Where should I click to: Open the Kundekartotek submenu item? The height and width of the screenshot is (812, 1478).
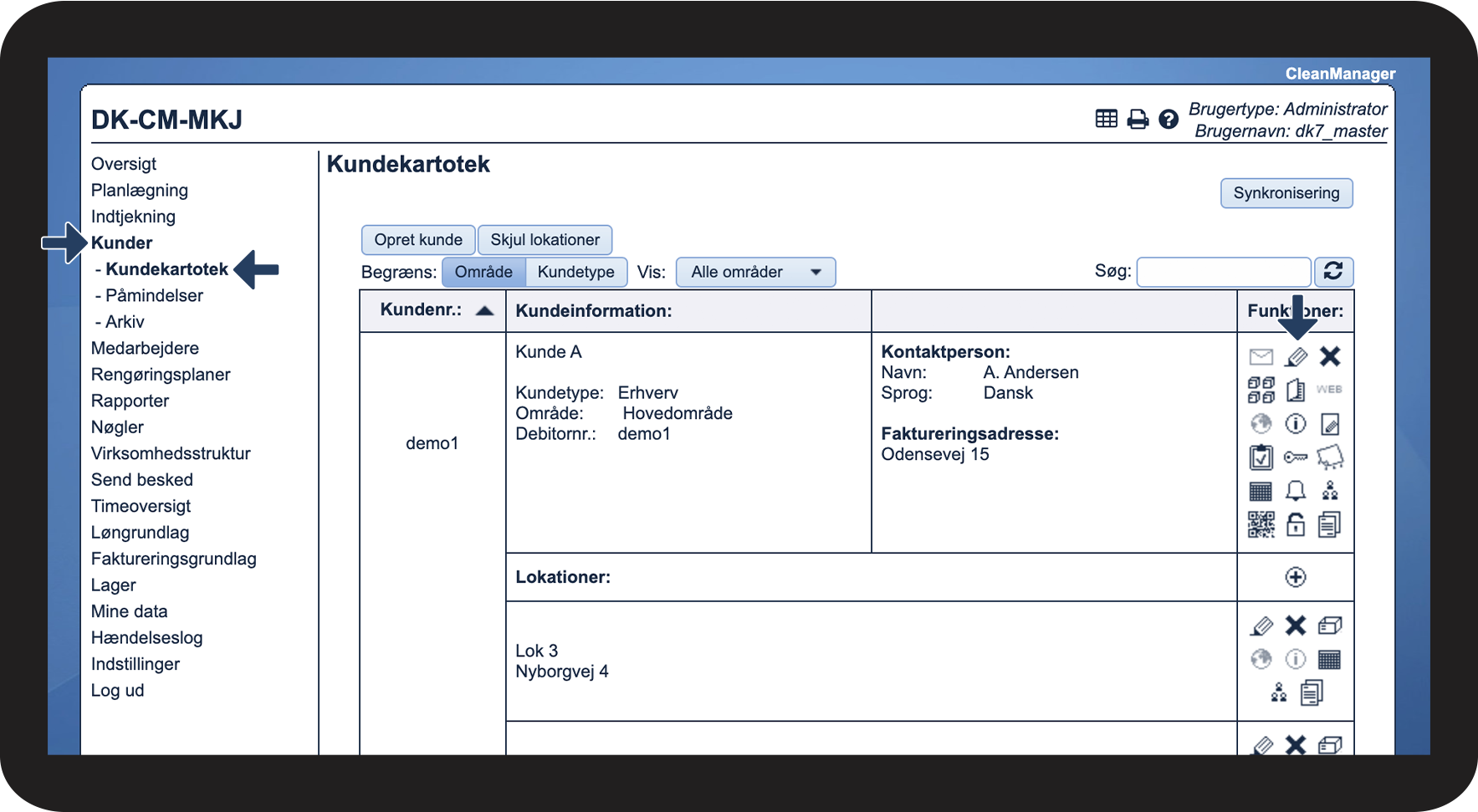(x=167, y=269)
